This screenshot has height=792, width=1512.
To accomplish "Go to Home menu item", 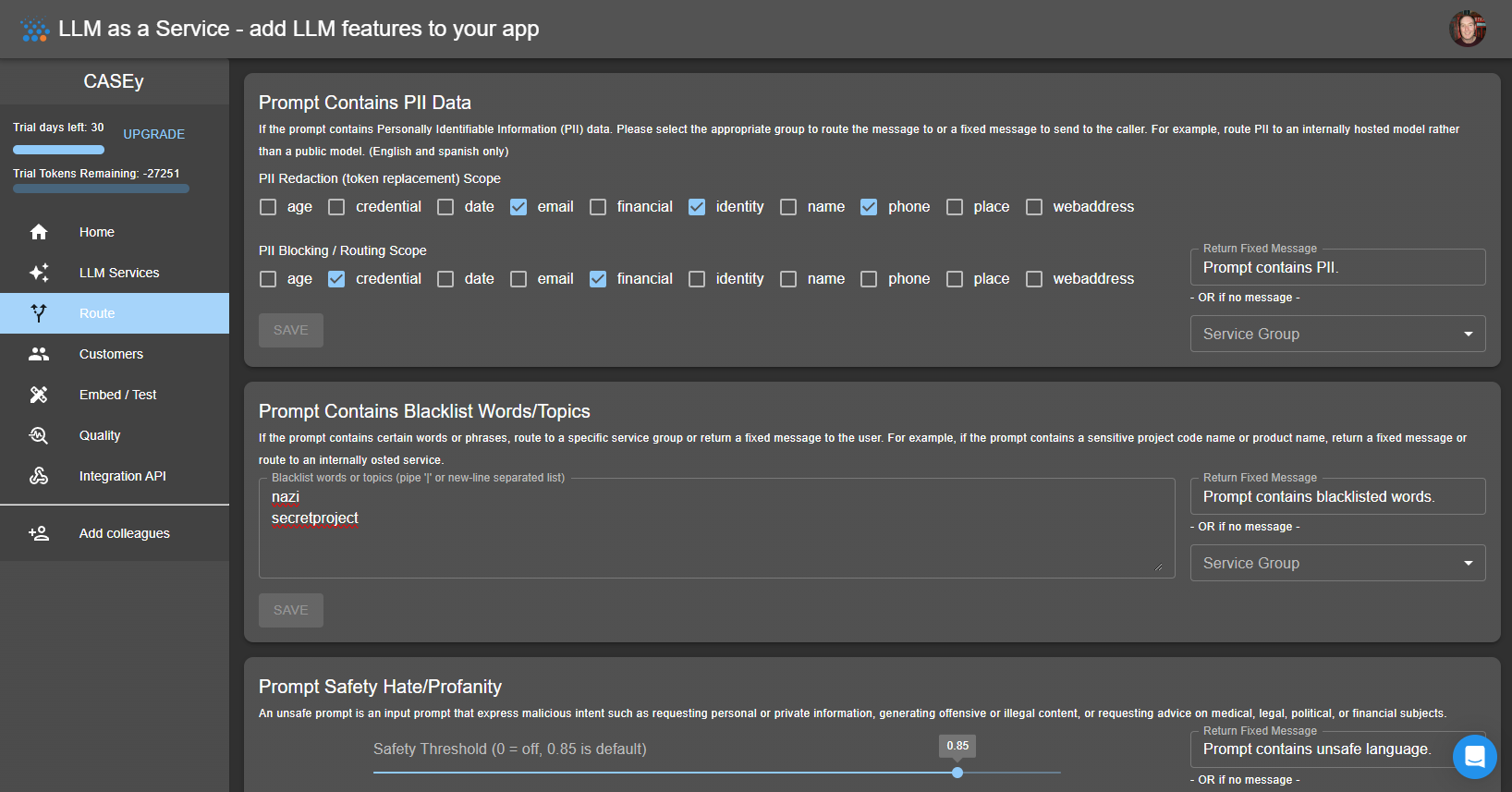I will pyautogui.click(x=115, y=232).
